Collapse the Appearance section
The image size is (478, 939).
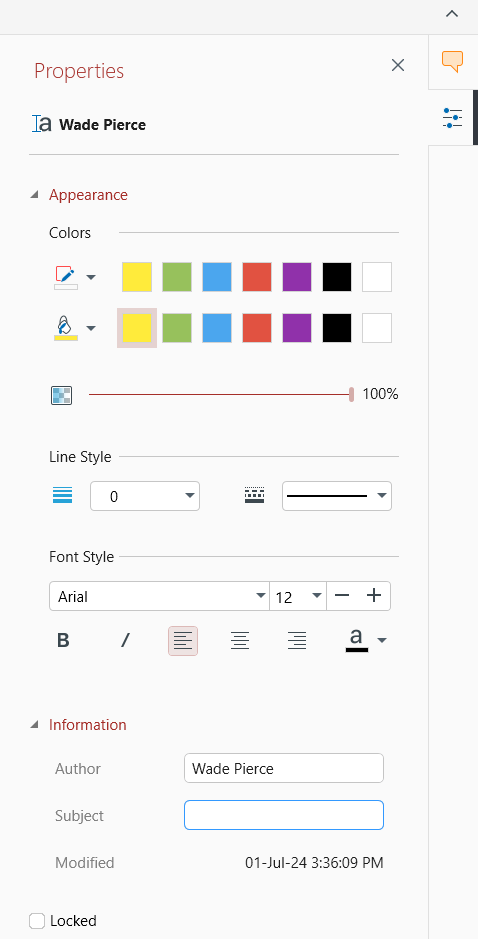(35, 195)
